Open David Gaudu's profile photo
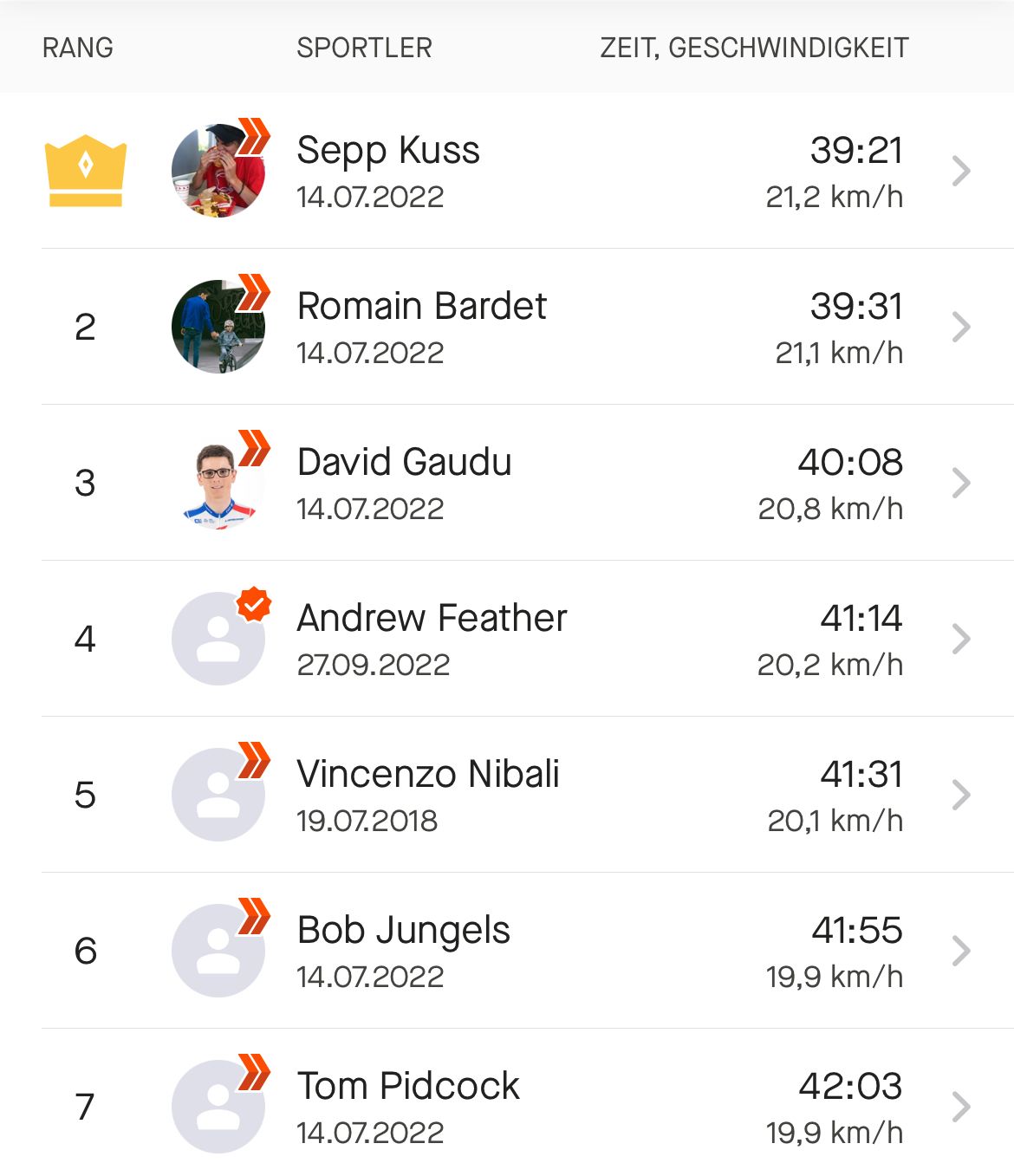Screen dimensions: 1014x1176 [218, 484]
